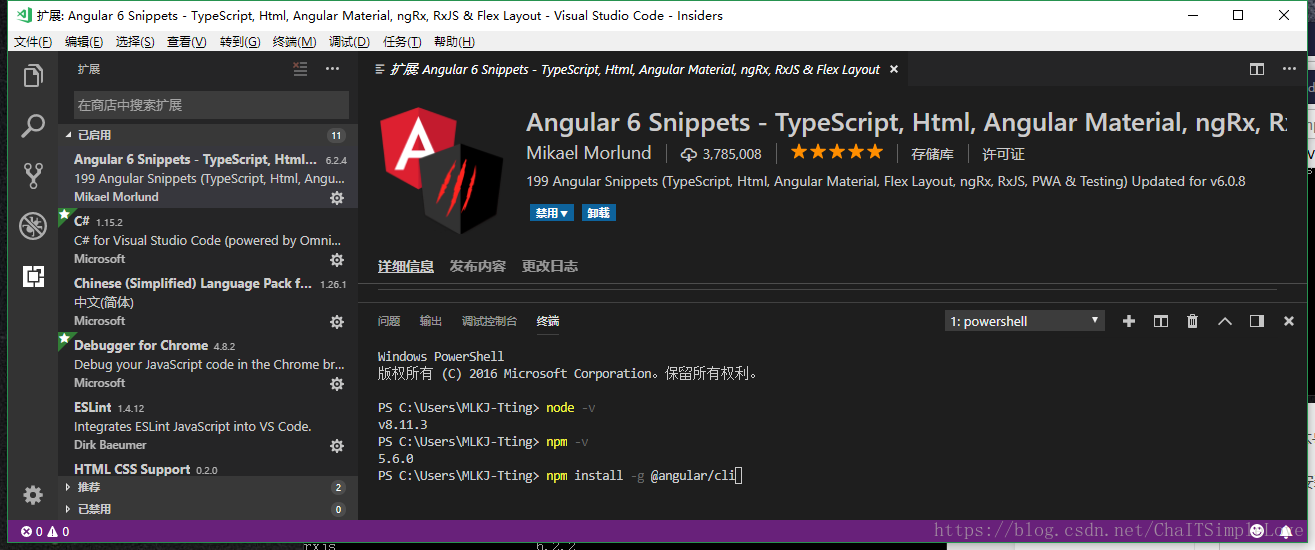This screenshot has width=1315, height=550.
Task: Open the 1: powershell terminal dropdown
Action: 1025,321
